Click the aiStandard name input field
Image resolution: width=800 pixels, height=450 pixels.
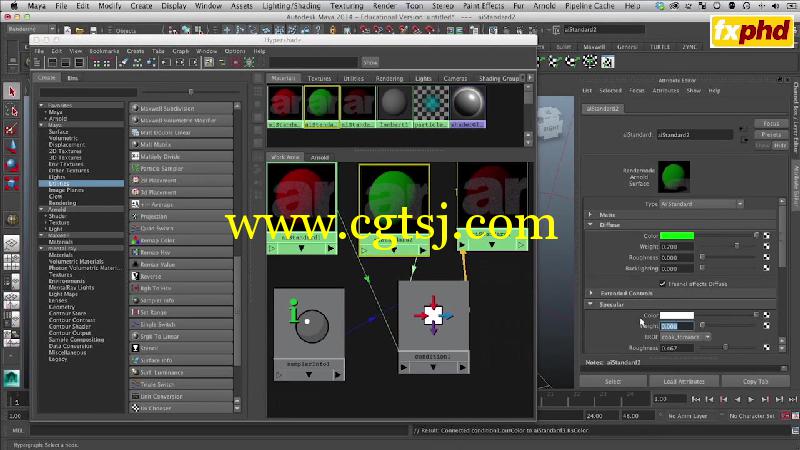(694, 135)
